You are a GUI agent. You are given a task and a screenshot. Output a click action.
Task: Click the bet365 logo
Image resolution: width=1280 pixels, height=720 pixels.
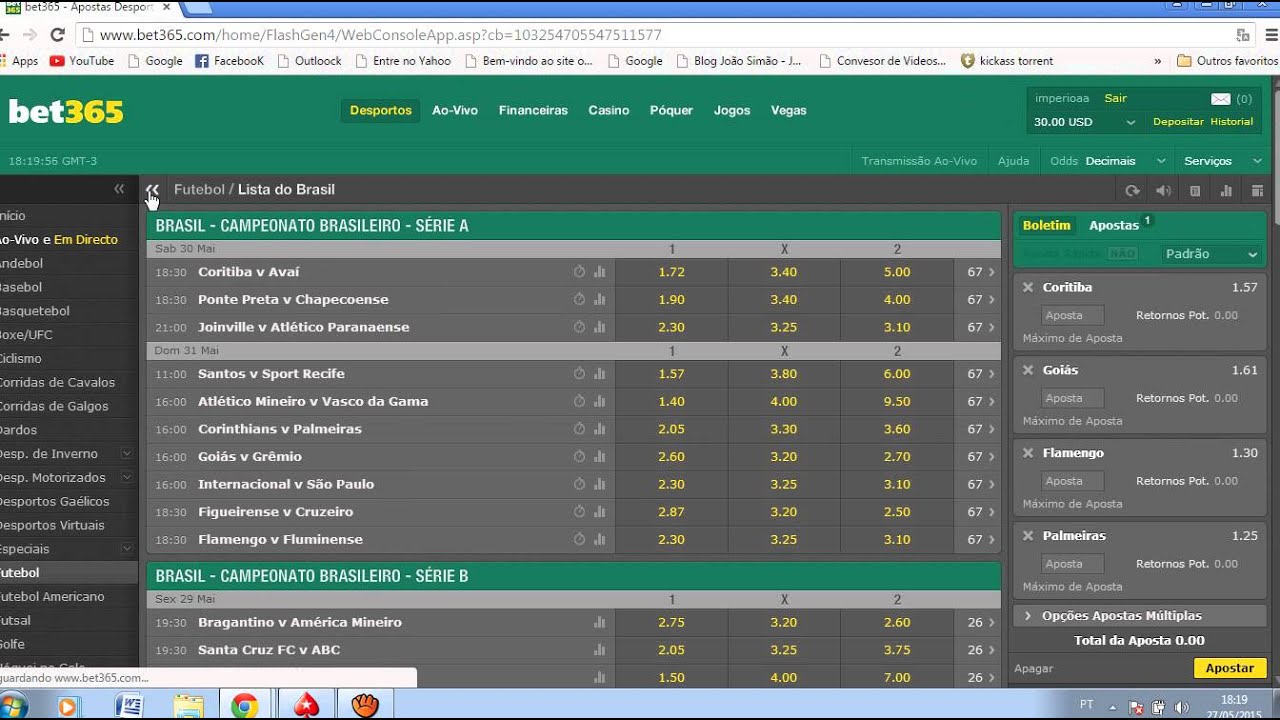click(x=66, y=111)
